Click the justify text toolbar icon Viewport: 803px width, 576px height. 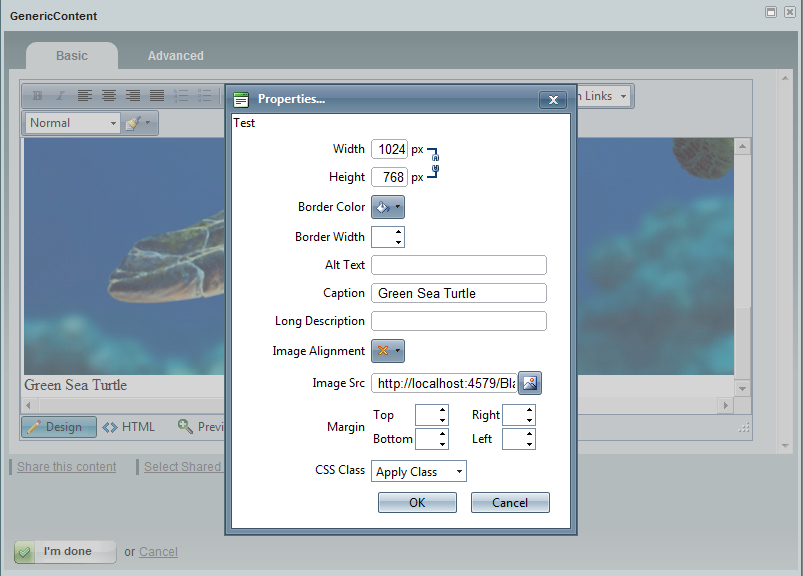pyautogui.click(x=157, y=96)
